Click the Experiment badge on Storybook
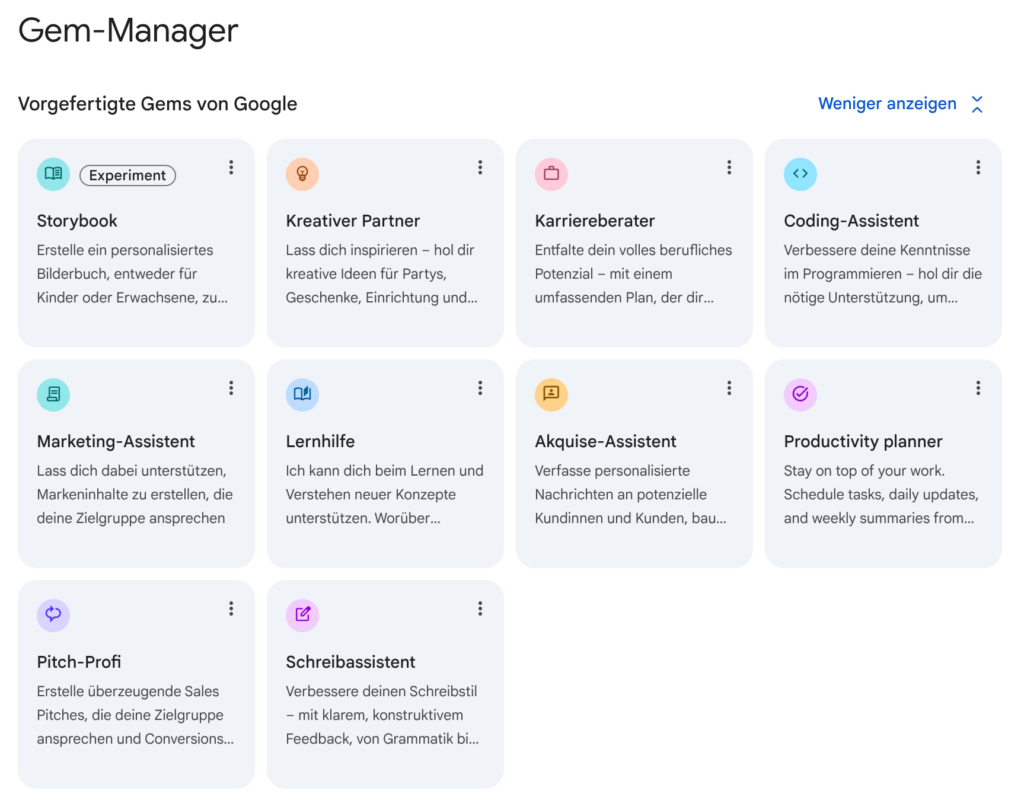This screenshot has height=800, width=1024. pyautogui.click(x=127, y=176)
